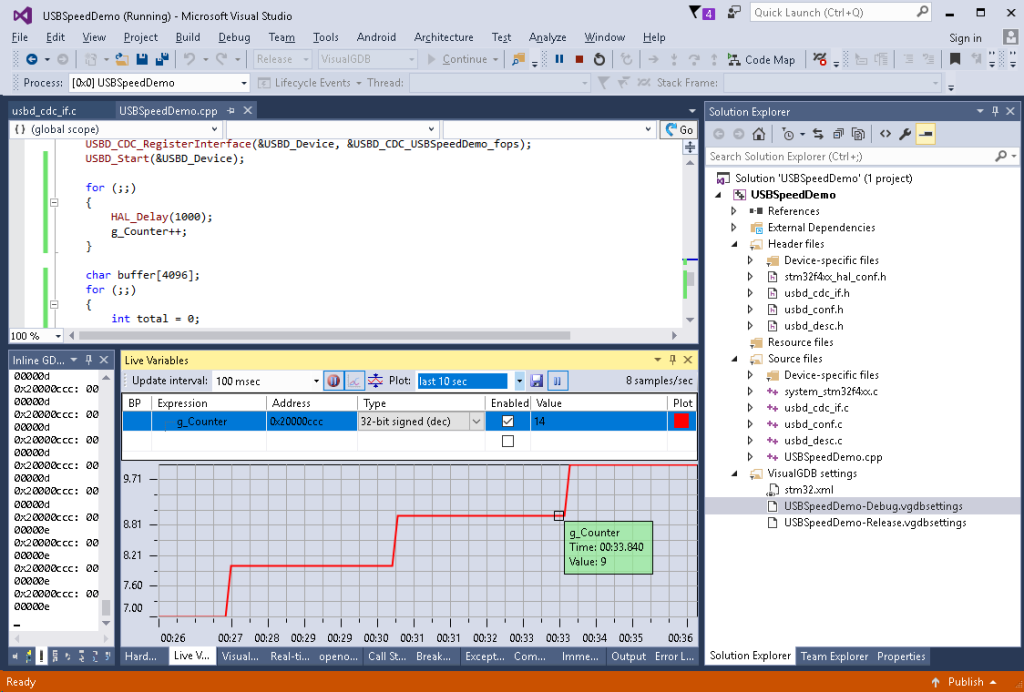1024x692 pixels.
Task: Toggle the Enabled checkbox for g_Counter
Action: tap(507, 420)
